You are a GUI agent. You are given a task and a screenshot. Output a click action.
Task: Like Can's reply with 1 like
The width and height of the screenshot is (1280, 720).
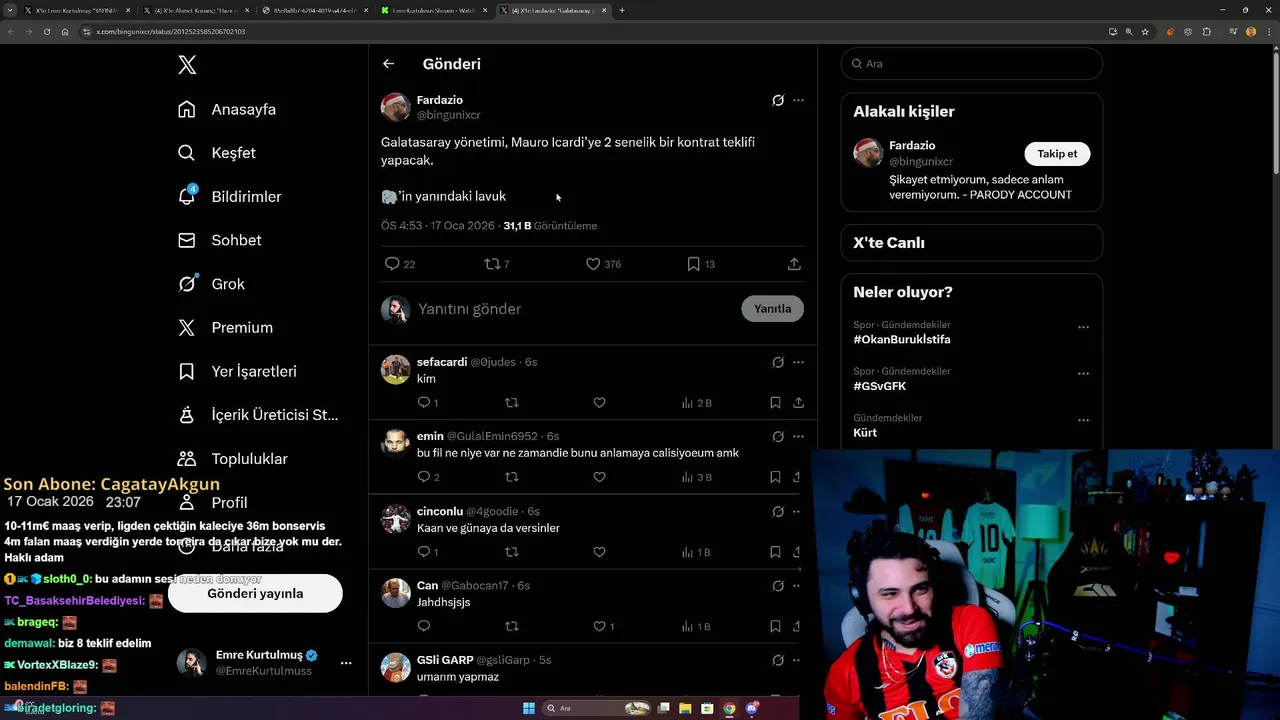click(599, 626)
